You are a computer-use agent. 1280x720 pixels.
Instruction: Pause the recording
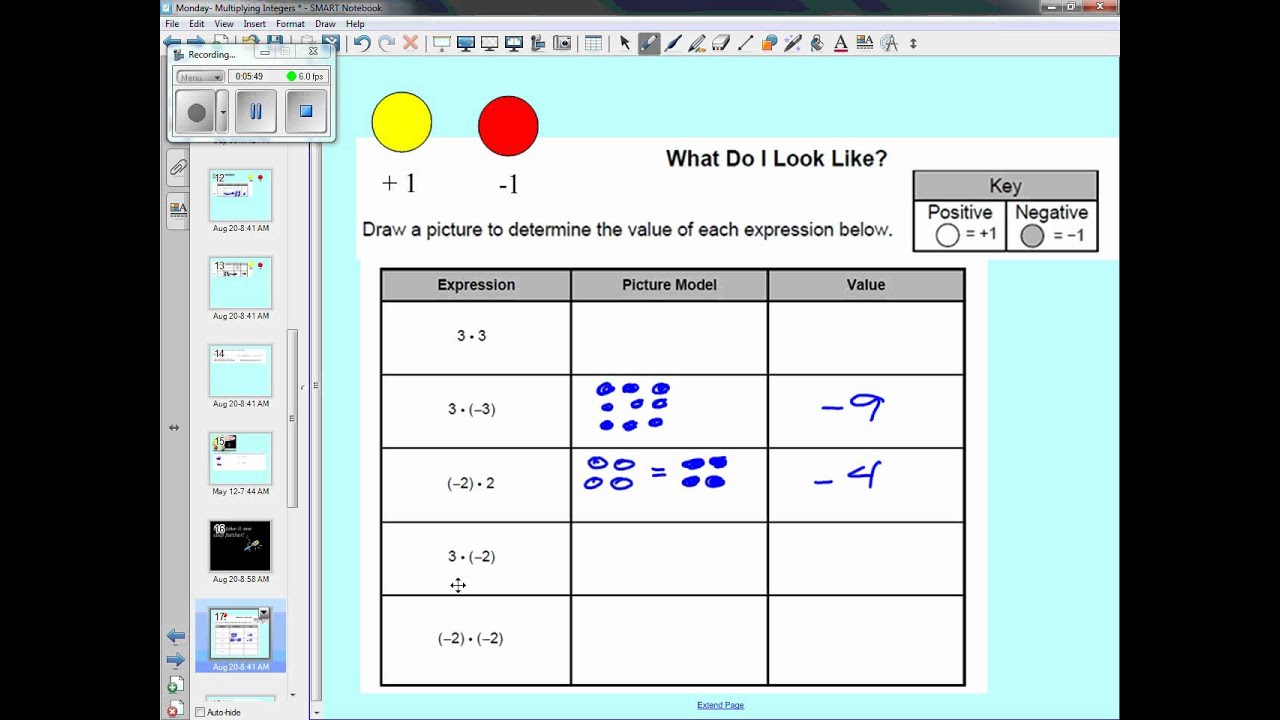click(255, 112)
